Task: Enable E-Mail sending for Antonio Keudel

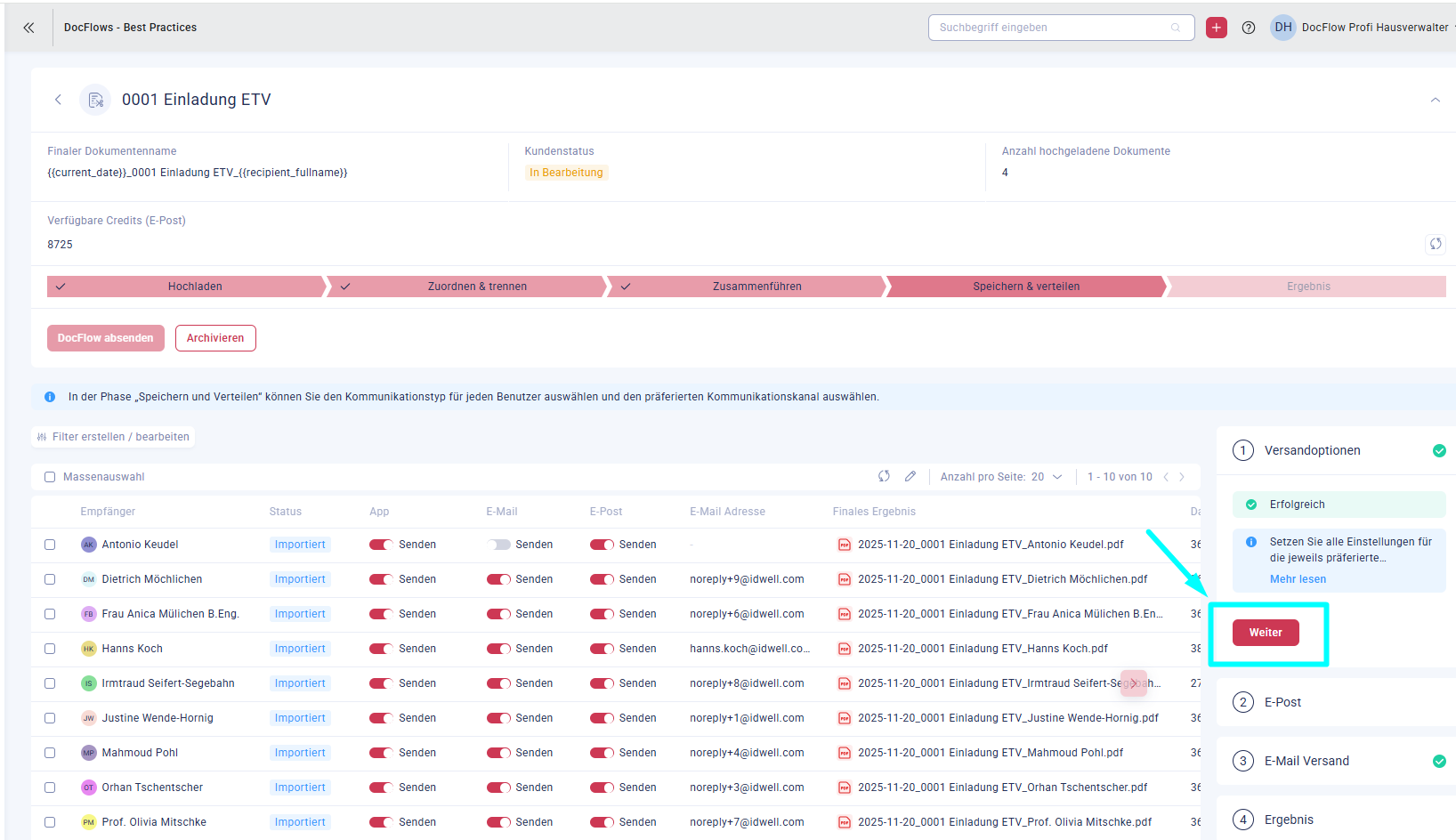Action: point(498,545)
